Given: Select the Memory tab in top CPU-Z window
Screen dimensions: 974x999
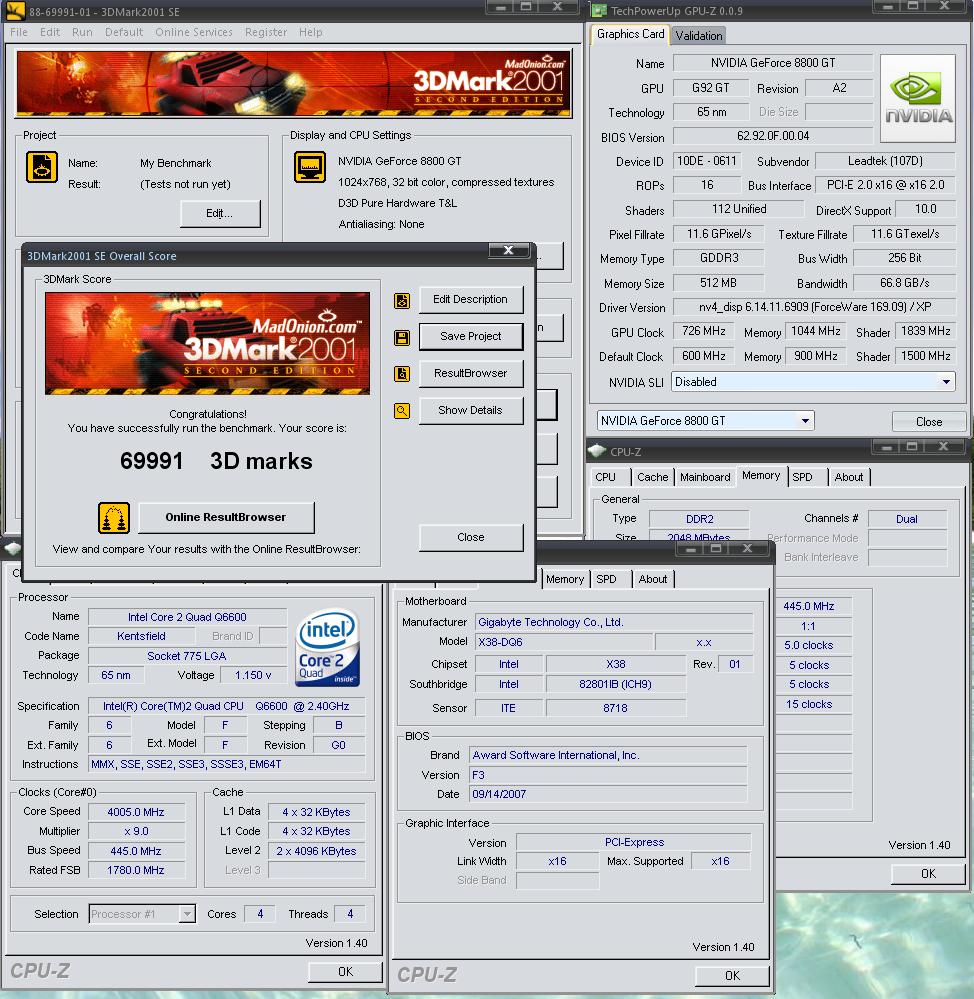Looking at the screenshot, I should (761, 476).
